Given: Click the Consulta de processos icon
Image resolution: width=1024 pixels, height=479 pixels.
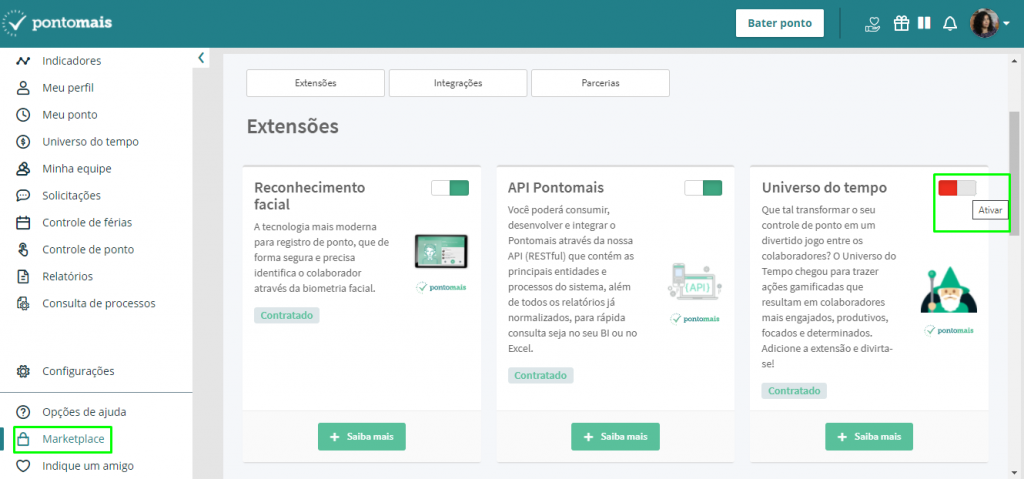Looking at the screenshot, I should pyautogui.click(x=24, y=303).
